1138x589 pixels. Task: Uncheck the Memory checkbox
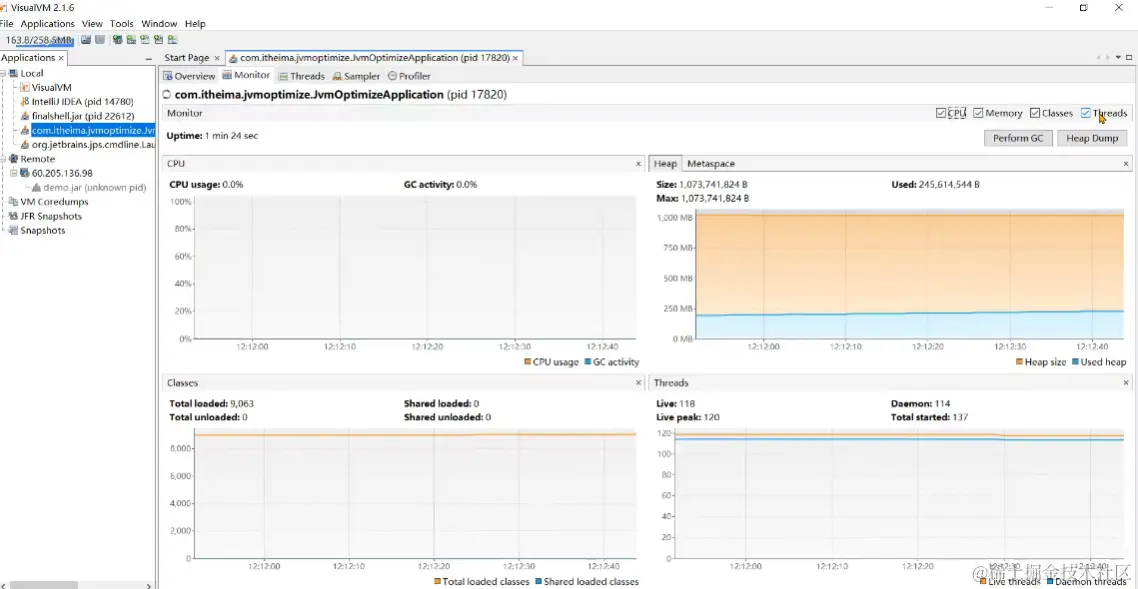coord(978,113)
